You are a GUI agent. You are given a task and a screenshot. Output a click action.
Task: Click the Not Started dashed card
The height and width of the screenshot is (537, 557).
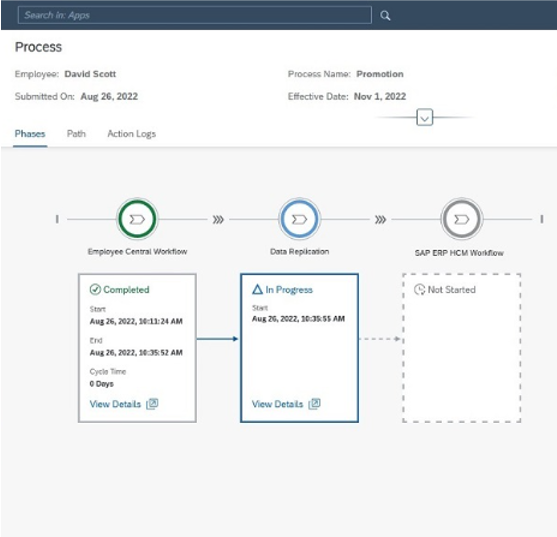(x=462, y=348)
